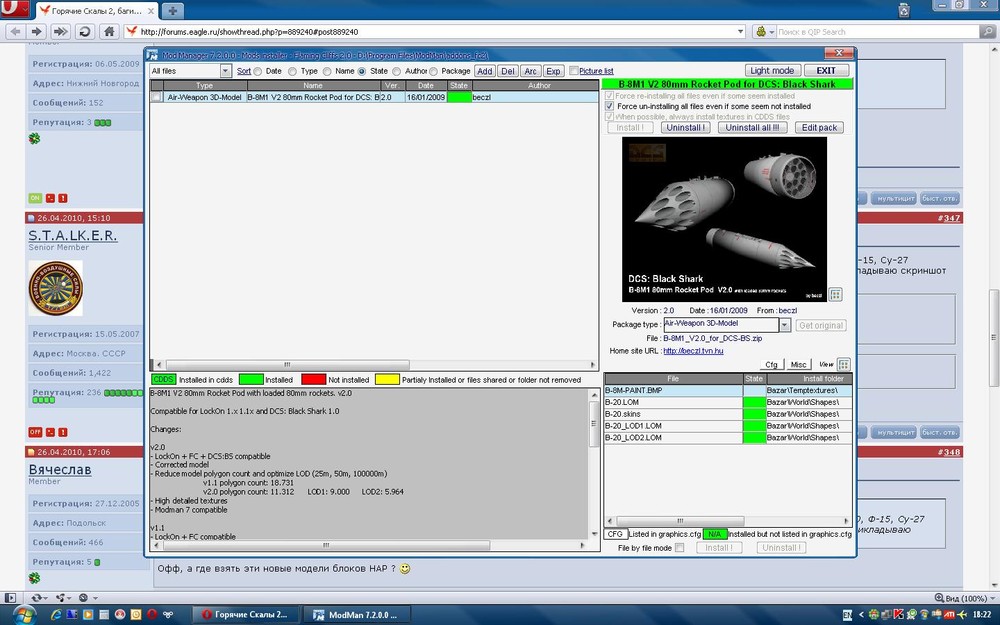Open Вячеслав user profile link

pos(60,469)
